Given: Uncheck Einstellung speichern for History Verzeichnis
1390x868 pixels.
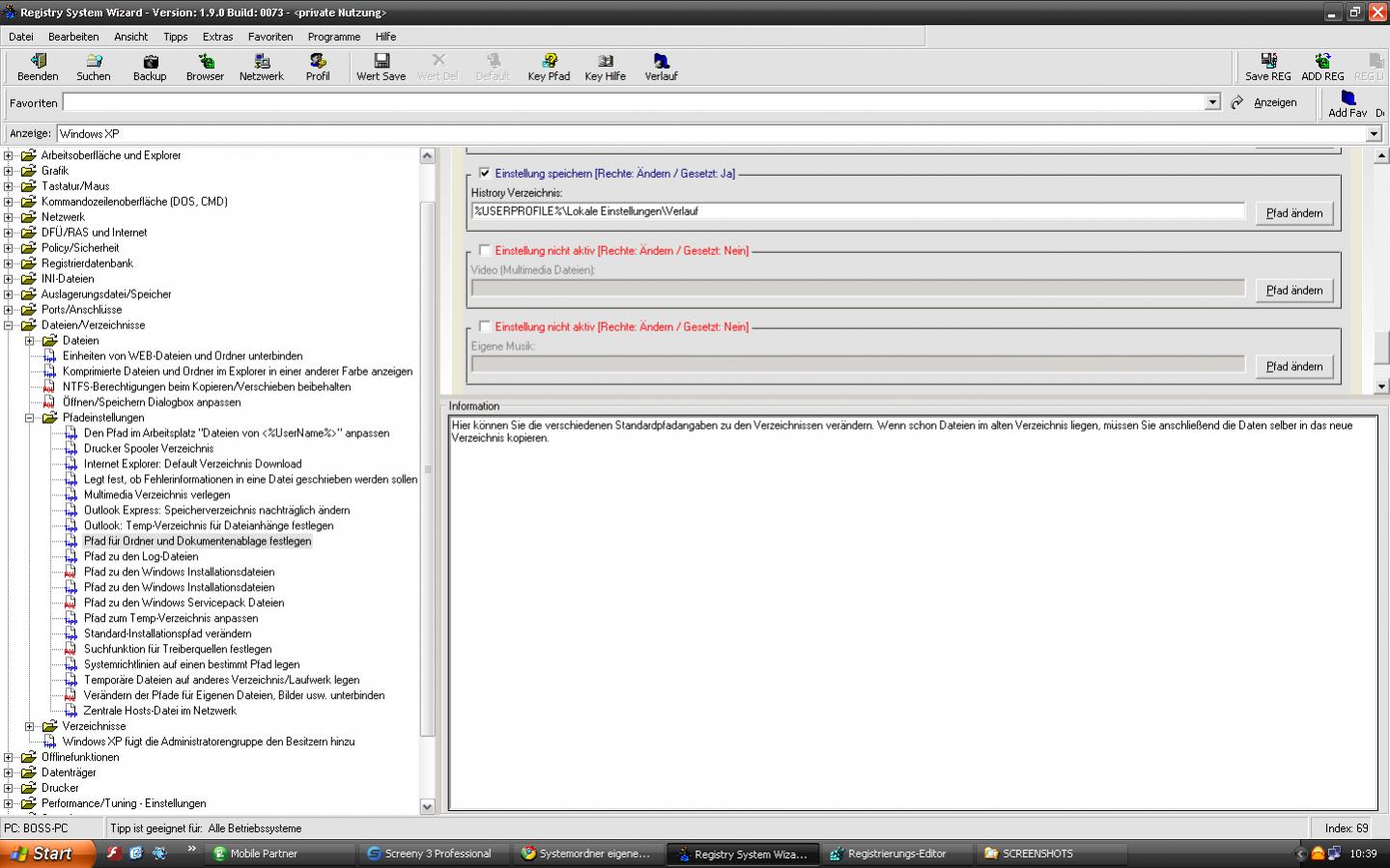Looking at the screenshot, I should (x=485, y=174).
